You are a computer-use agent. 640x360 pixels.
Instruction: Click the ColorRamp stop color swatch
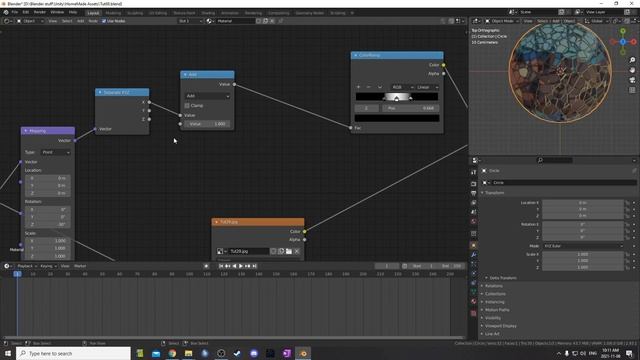pos(397,118)
